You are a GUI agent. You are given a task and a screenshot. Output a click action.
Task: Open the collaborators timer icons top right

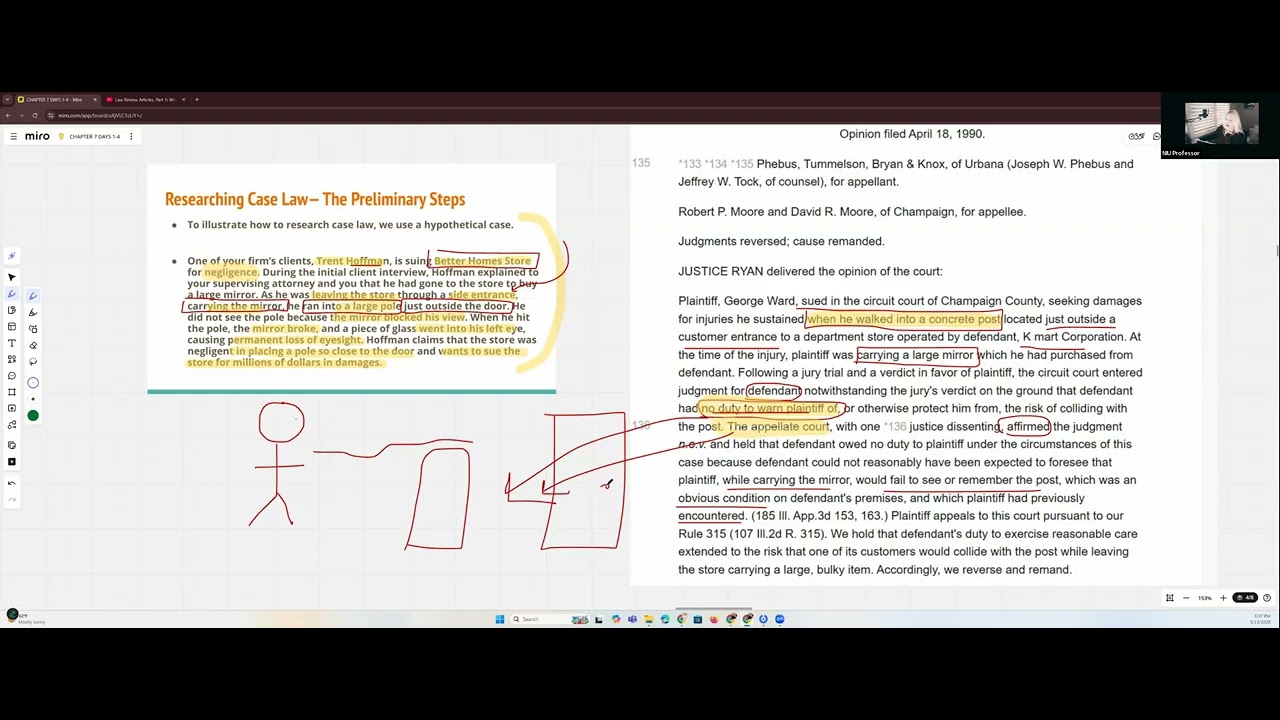(1137, 136)
